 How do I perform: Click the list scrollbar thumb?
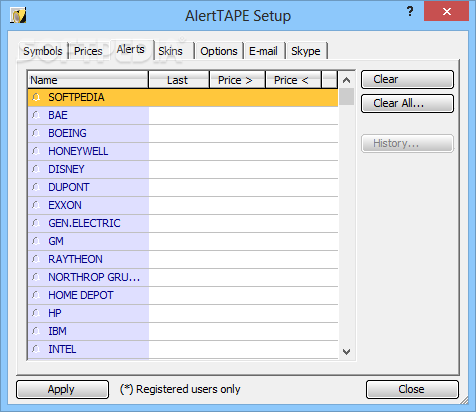pos(347,97)
